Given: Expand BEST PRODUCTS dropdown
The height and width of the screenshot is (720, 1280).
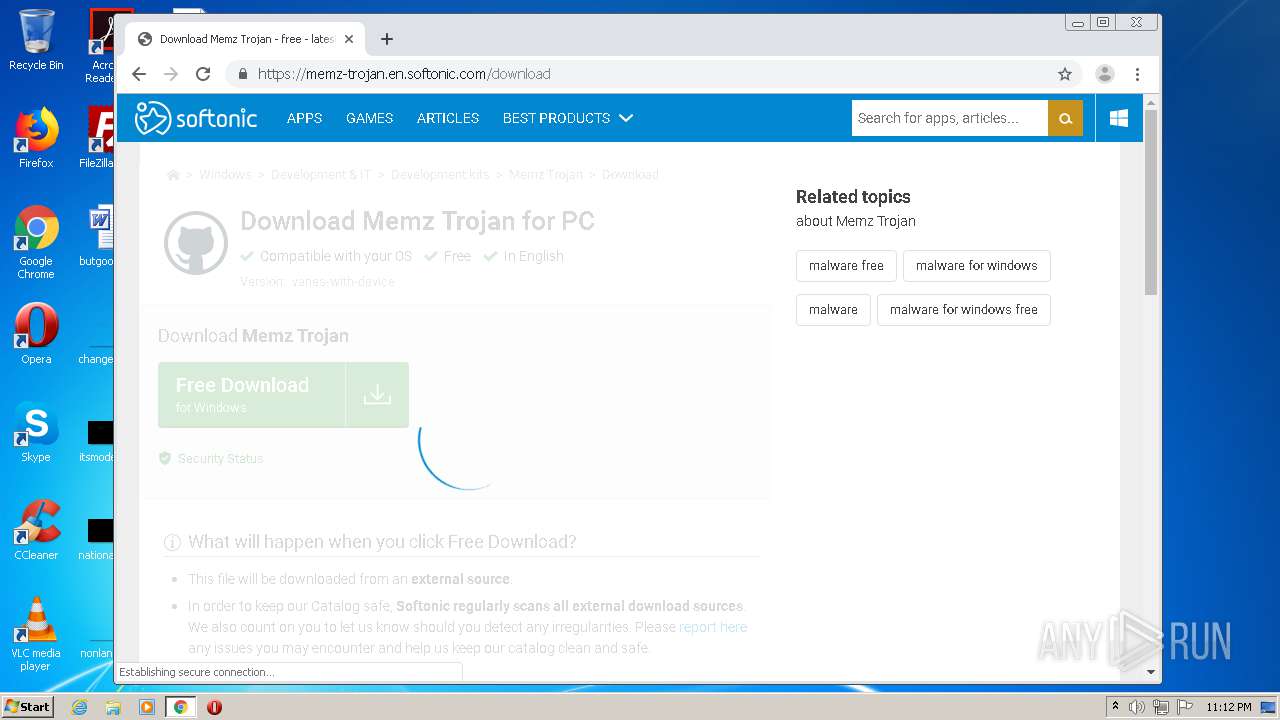Looking at the screenshot, I should pyautogui.click(x=568, y=118).
